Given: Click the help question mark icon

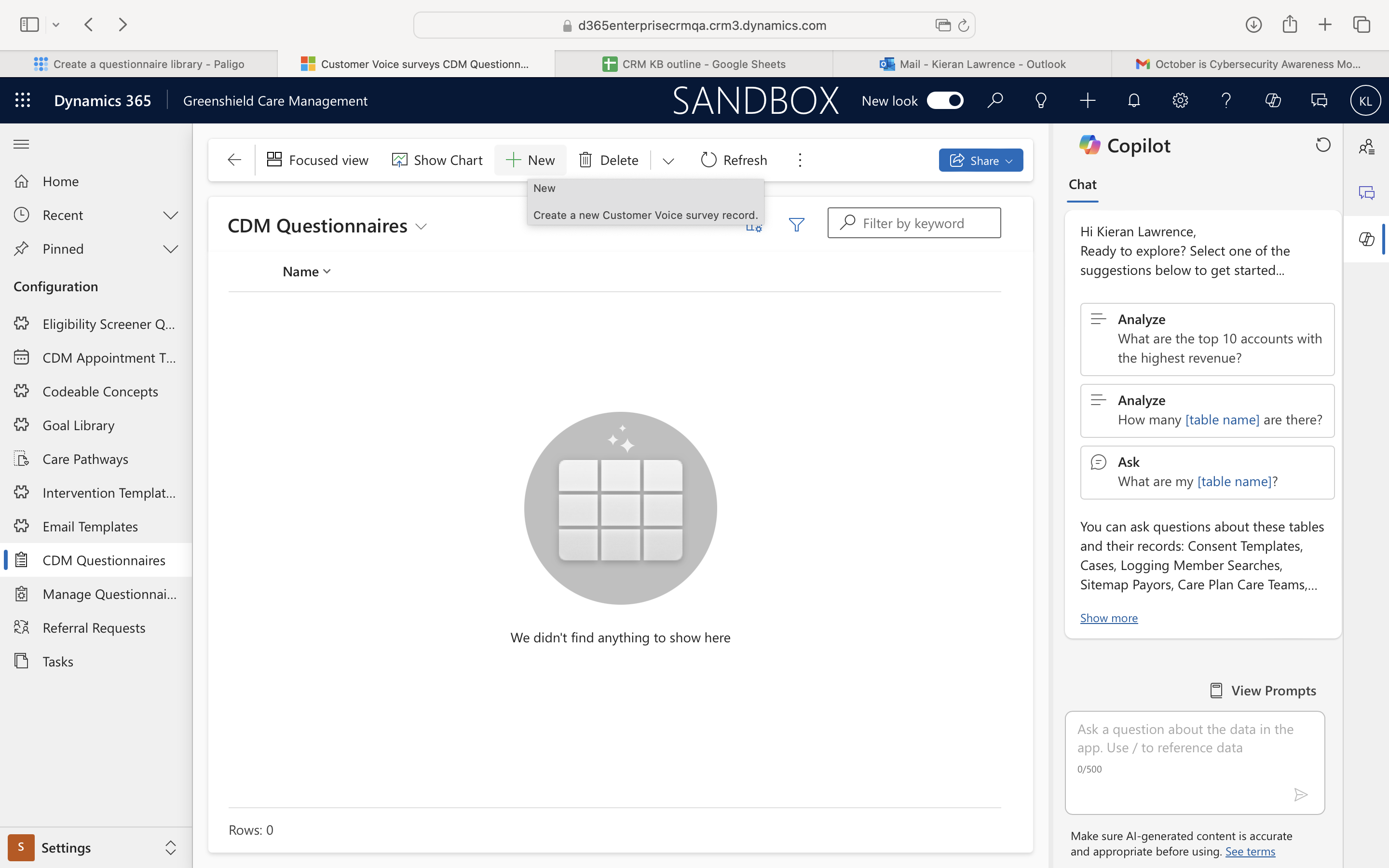Looking at the screenshot, I should [1226, 100].
